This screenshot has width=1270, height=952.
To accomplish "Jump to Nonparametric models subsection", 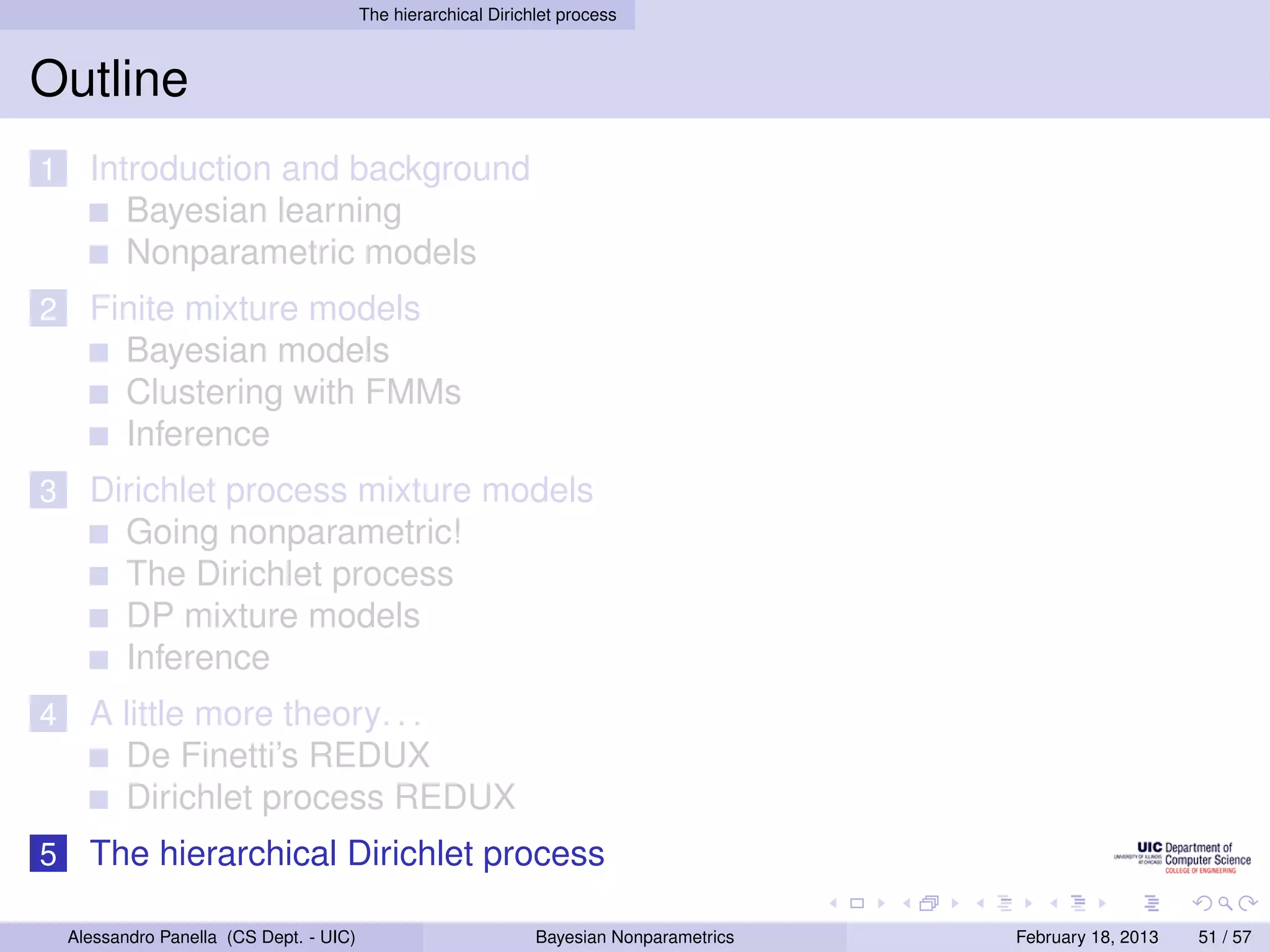I will pyautogui.click(x=301, y=252).
